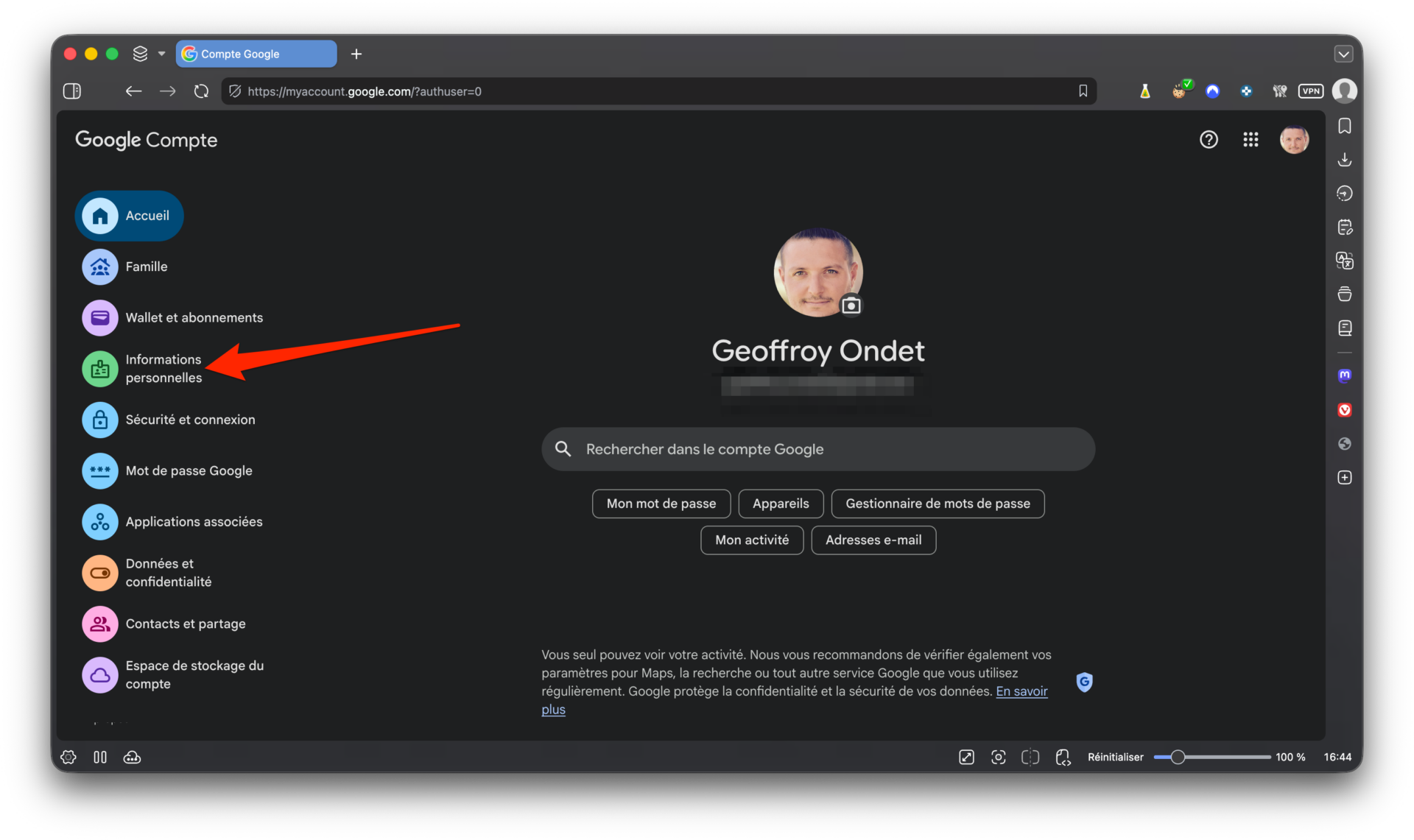Open browser settings gear

(x=68, y=757)
